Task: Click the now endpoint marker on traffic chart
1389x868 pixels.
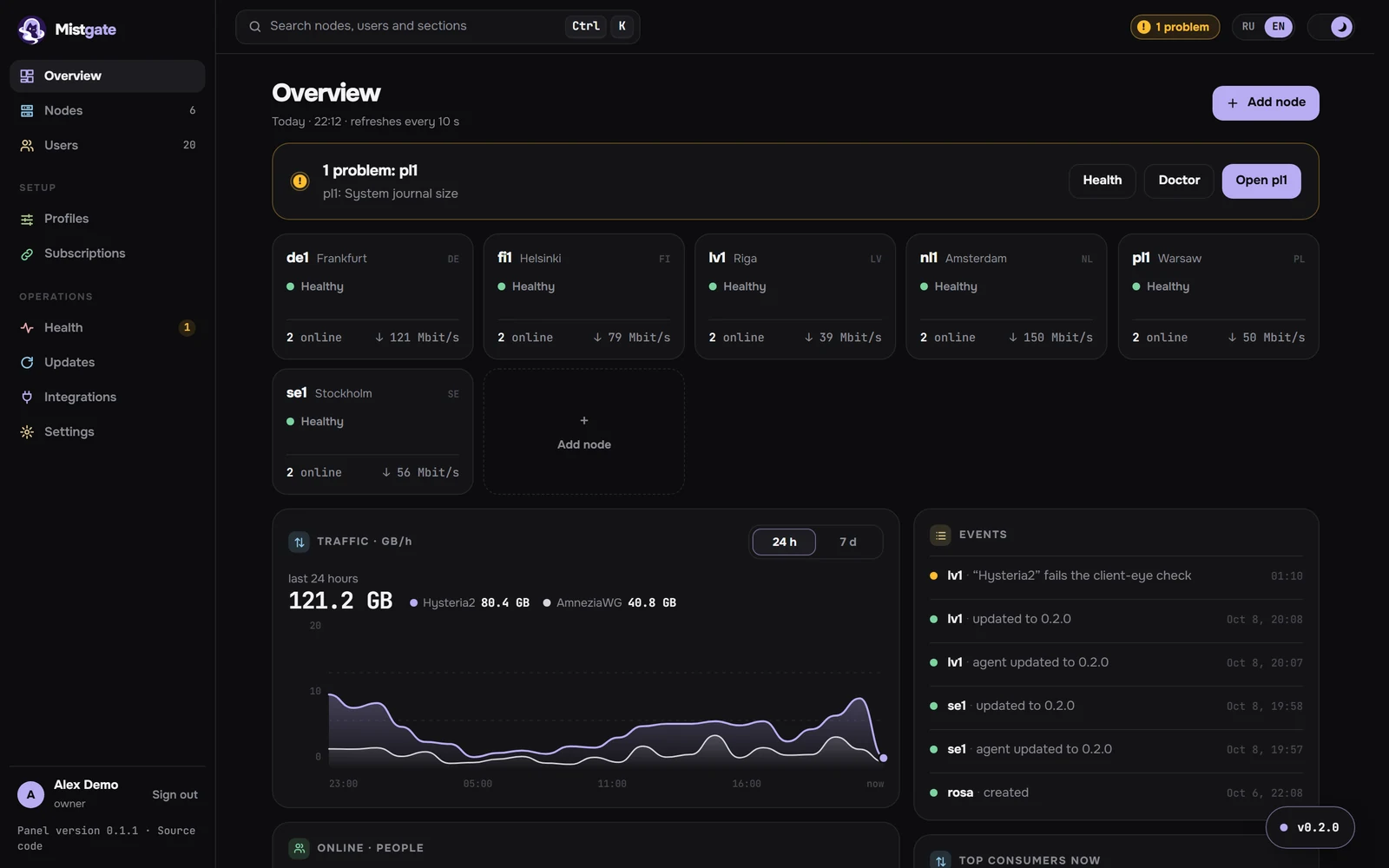Action: pos(884,759)
